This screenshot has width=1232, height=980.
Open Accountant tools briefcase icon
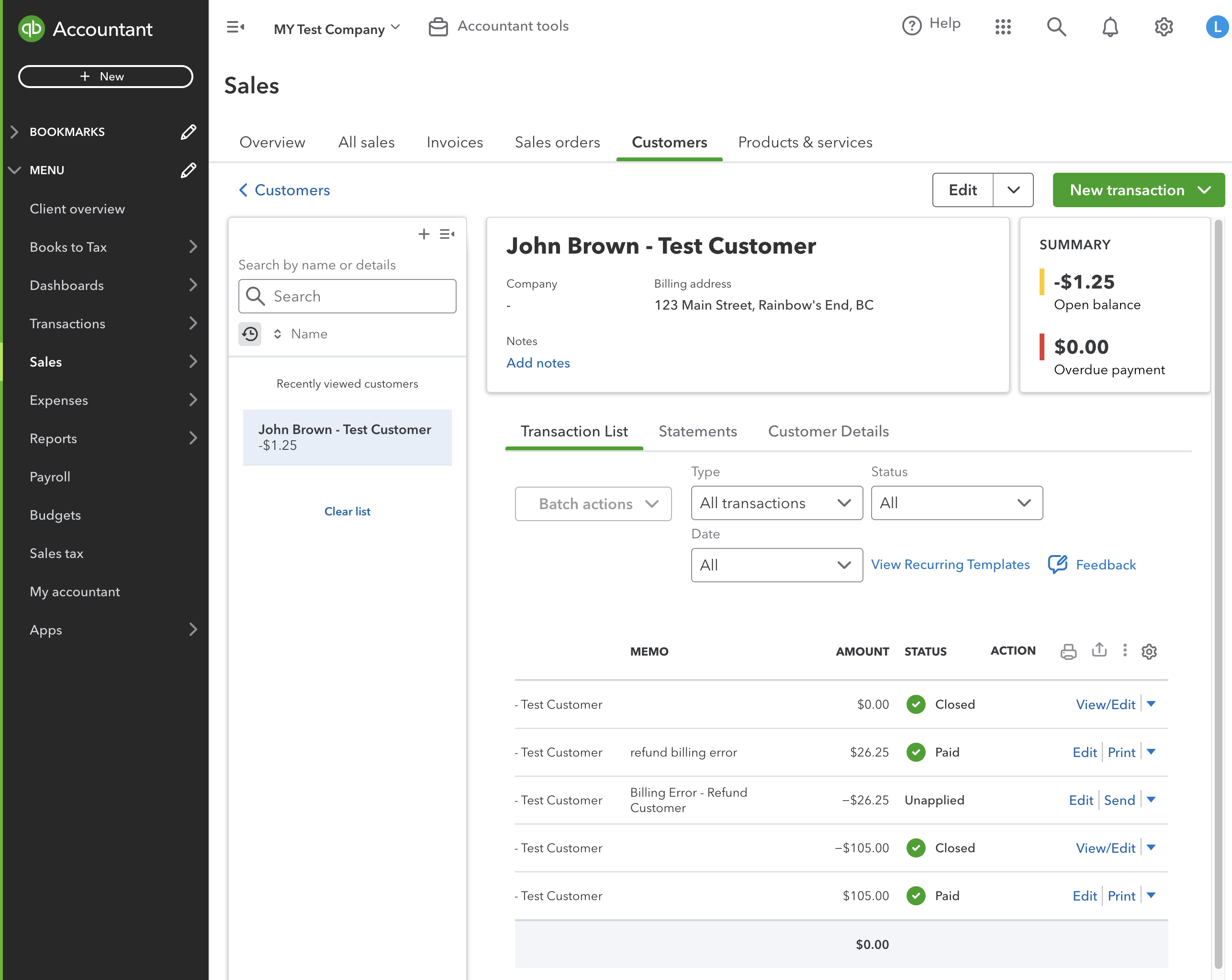pos(438,27)
